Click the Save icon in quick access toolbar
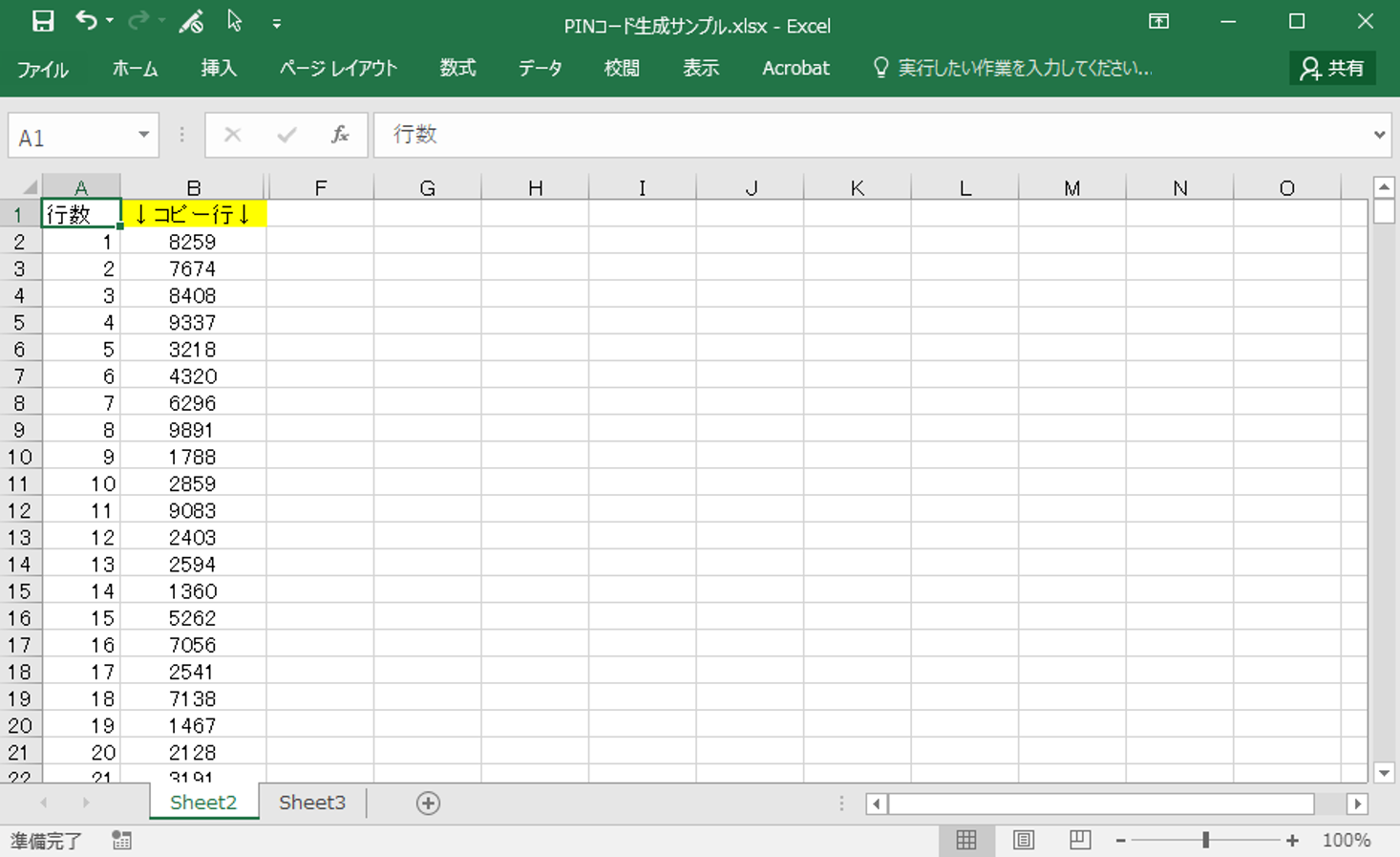The image size is (1400, 857). (42, 22)
